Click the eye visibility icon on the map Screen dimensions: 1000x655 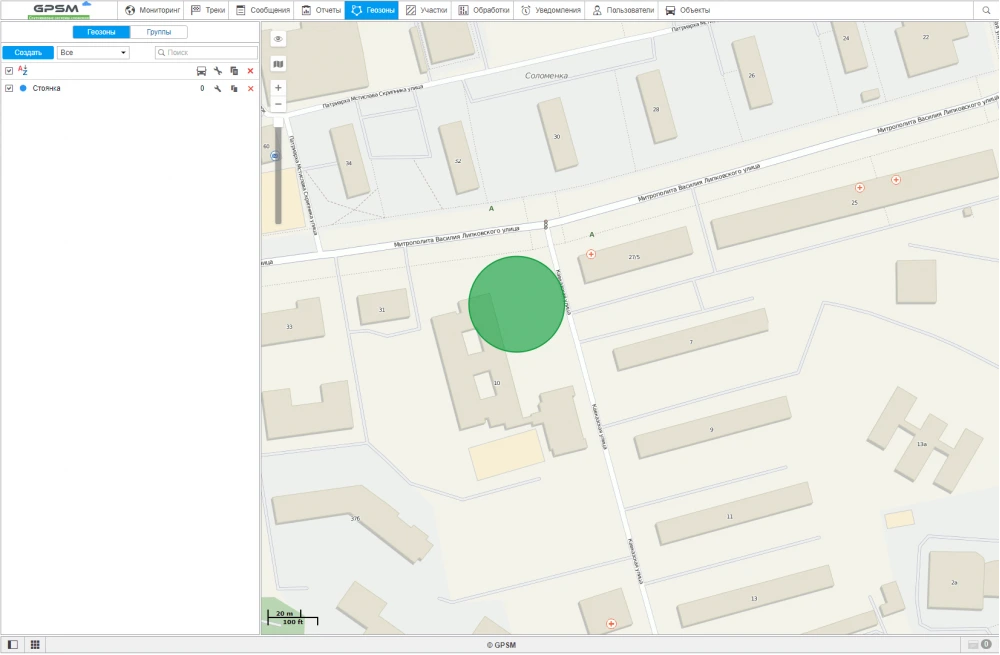[x=278, y=39]
